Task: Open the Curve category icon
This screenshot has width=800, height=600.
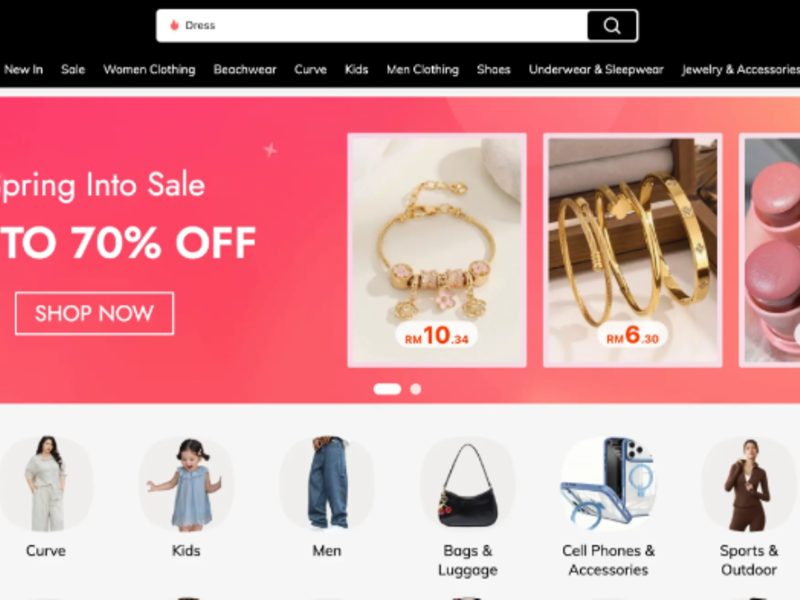Action: (x=46, y=484)
